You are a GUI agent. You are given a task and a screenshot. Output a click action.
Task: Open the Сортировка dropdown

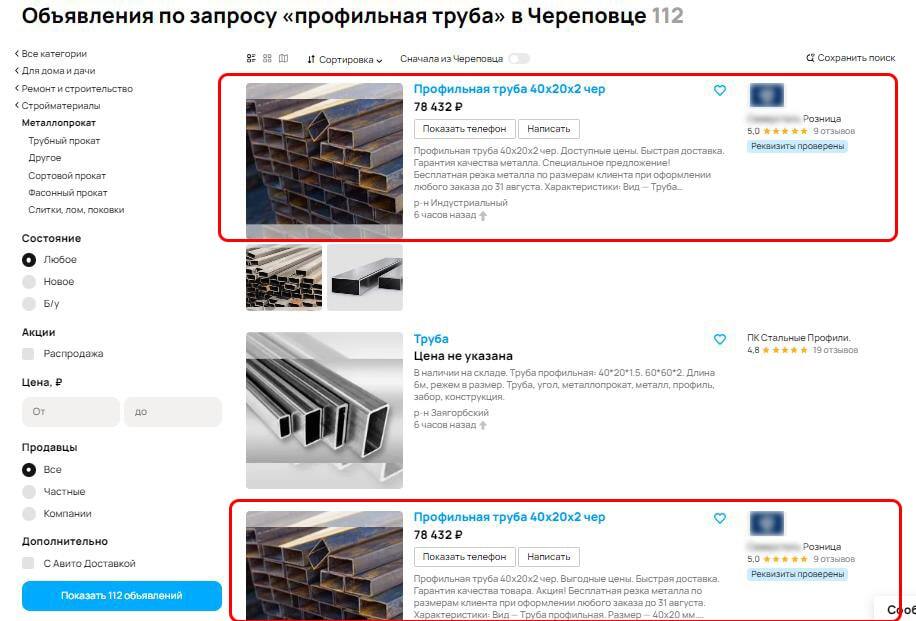[x=345, y=60]
